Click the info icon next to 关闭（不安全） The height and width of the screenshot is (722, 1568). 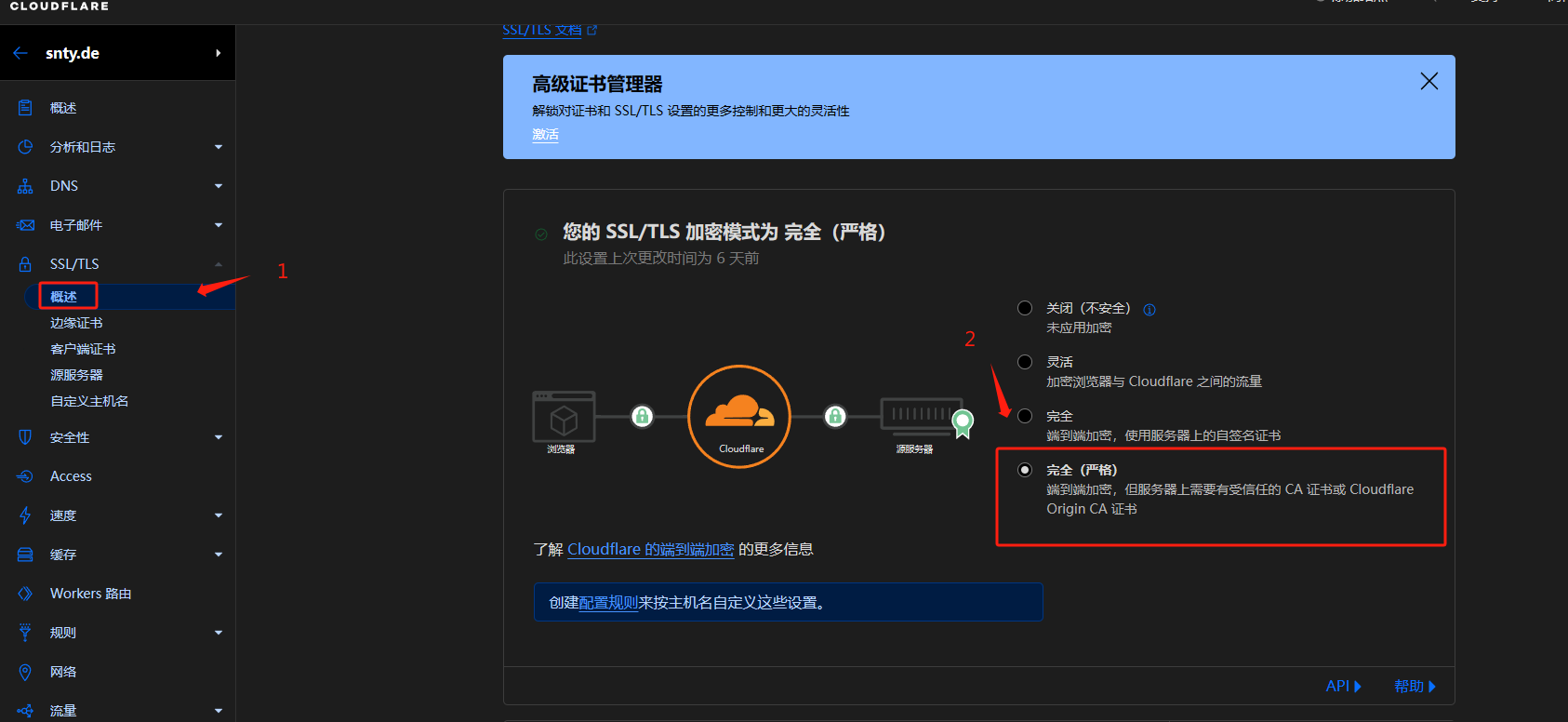[1149, 310]
